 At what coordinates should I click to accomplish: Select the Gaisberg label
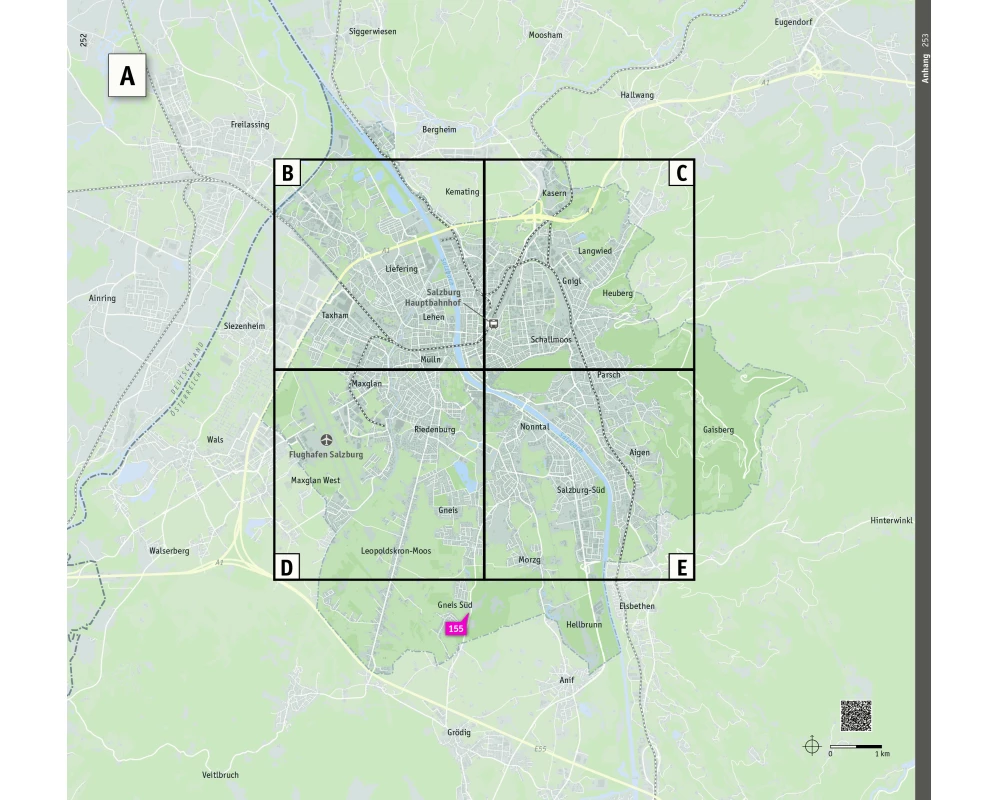tap(718, 430)
